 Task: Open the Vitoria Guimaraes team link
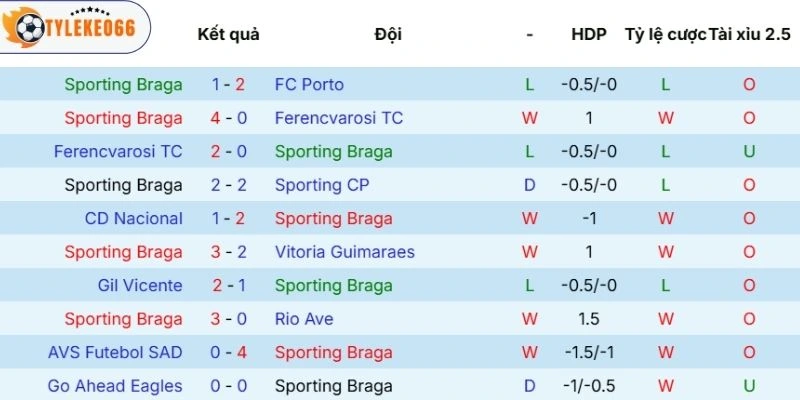[345, 252]
